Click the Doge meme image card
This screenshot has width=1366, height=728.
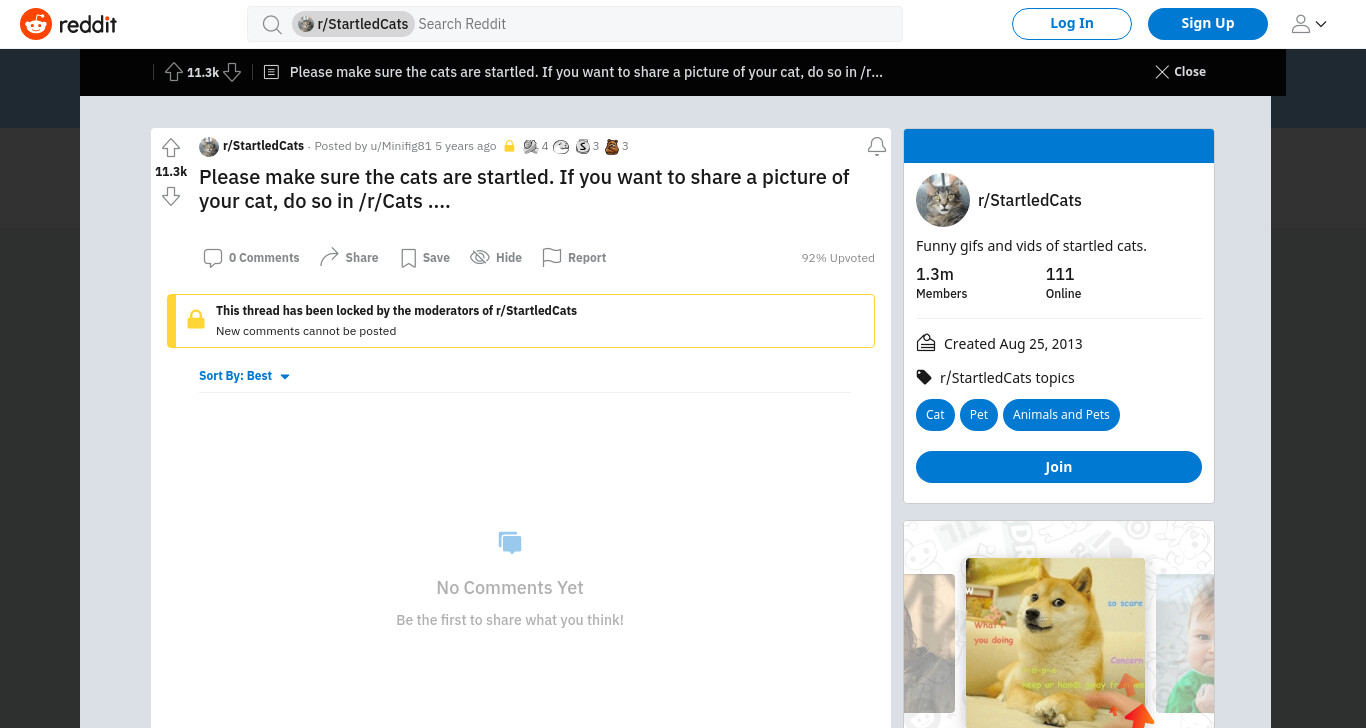(1055, 643)
